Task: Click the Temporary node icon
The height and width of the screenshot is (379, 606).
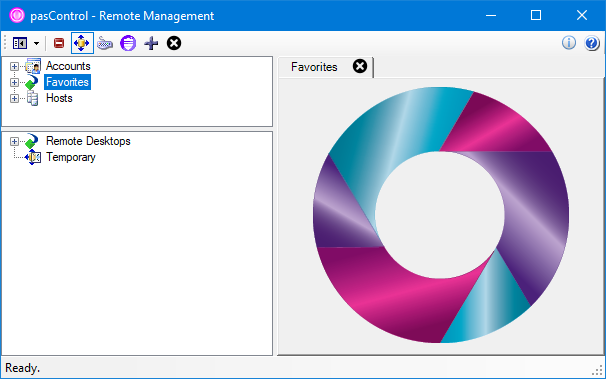Action: (x=33, y=157)
